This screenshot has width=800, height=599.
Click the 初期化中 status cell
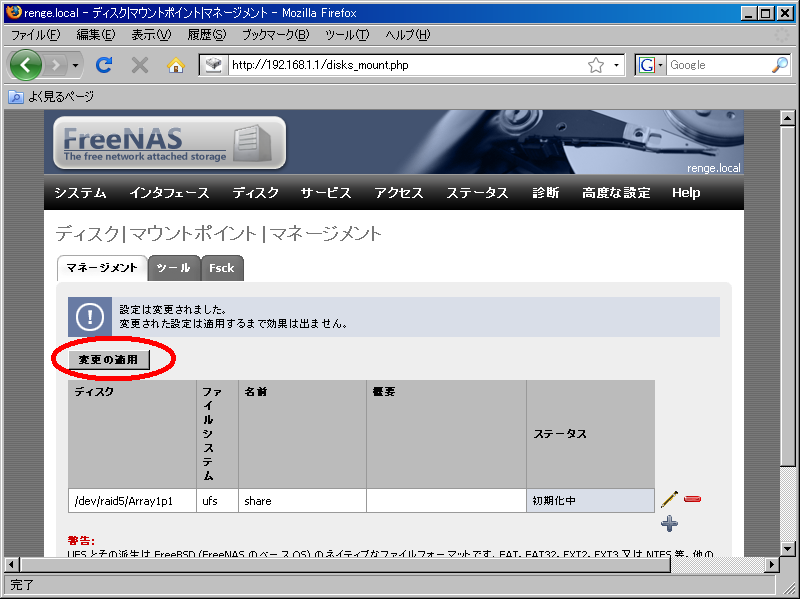[x=590, y=501]
